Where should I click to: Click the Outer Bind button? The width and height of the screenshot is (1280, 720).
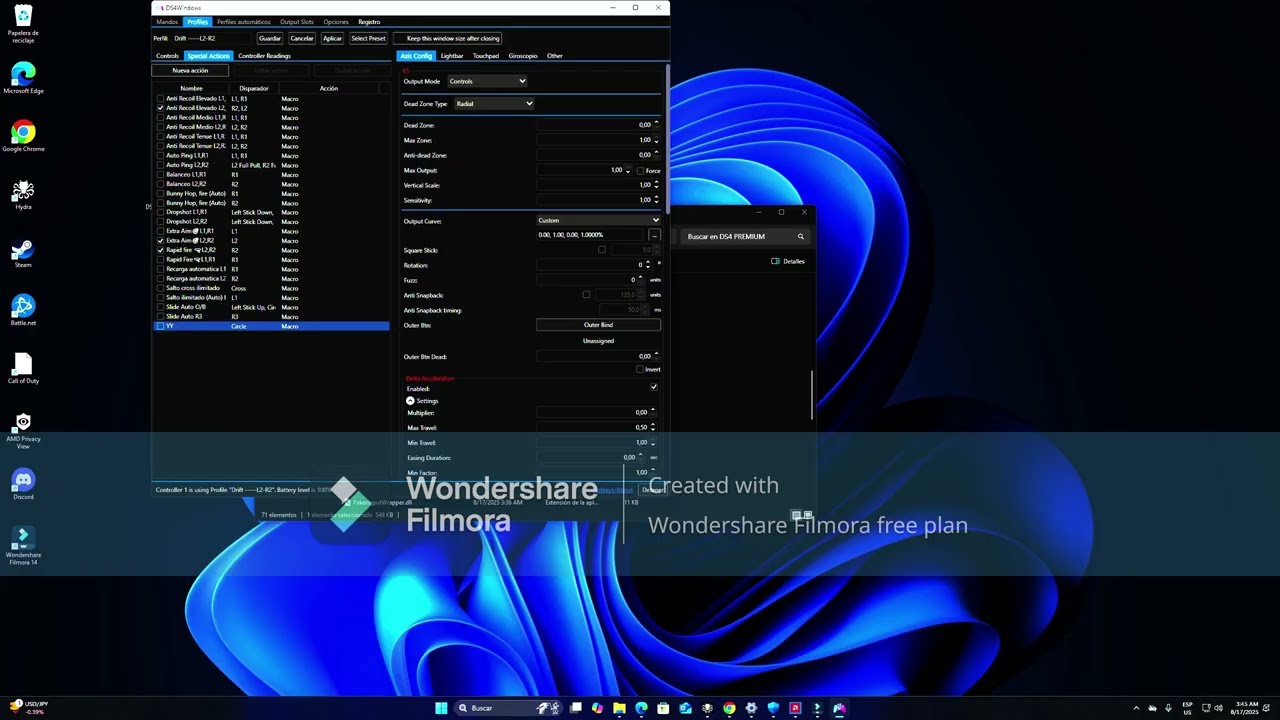coord(598,325)
